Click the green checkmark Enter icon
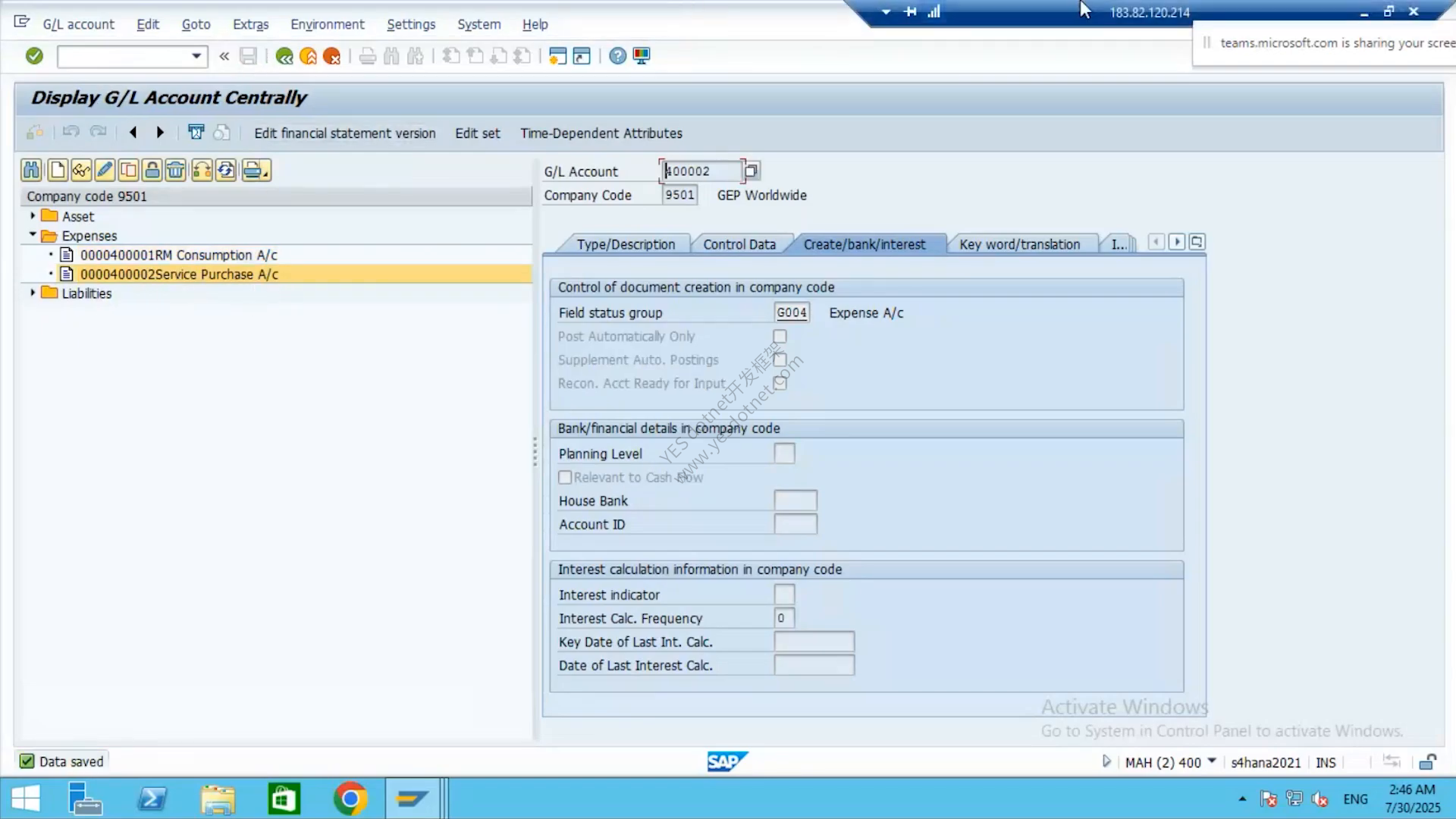1456x819 pixels. [x=34, y=55]
